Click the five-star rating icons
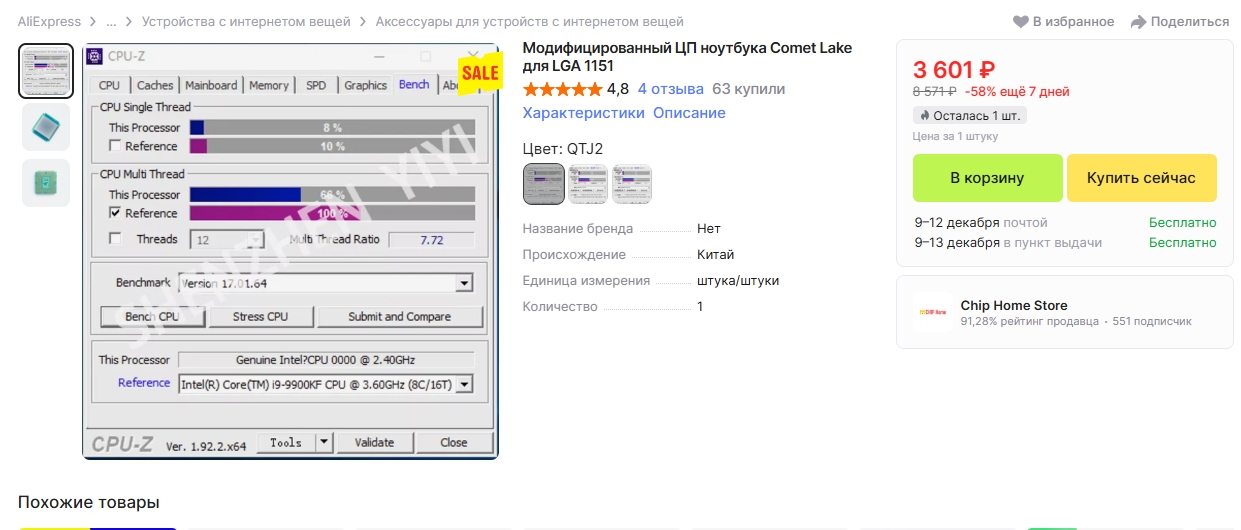1241x530 pixels. pos(562,89)
